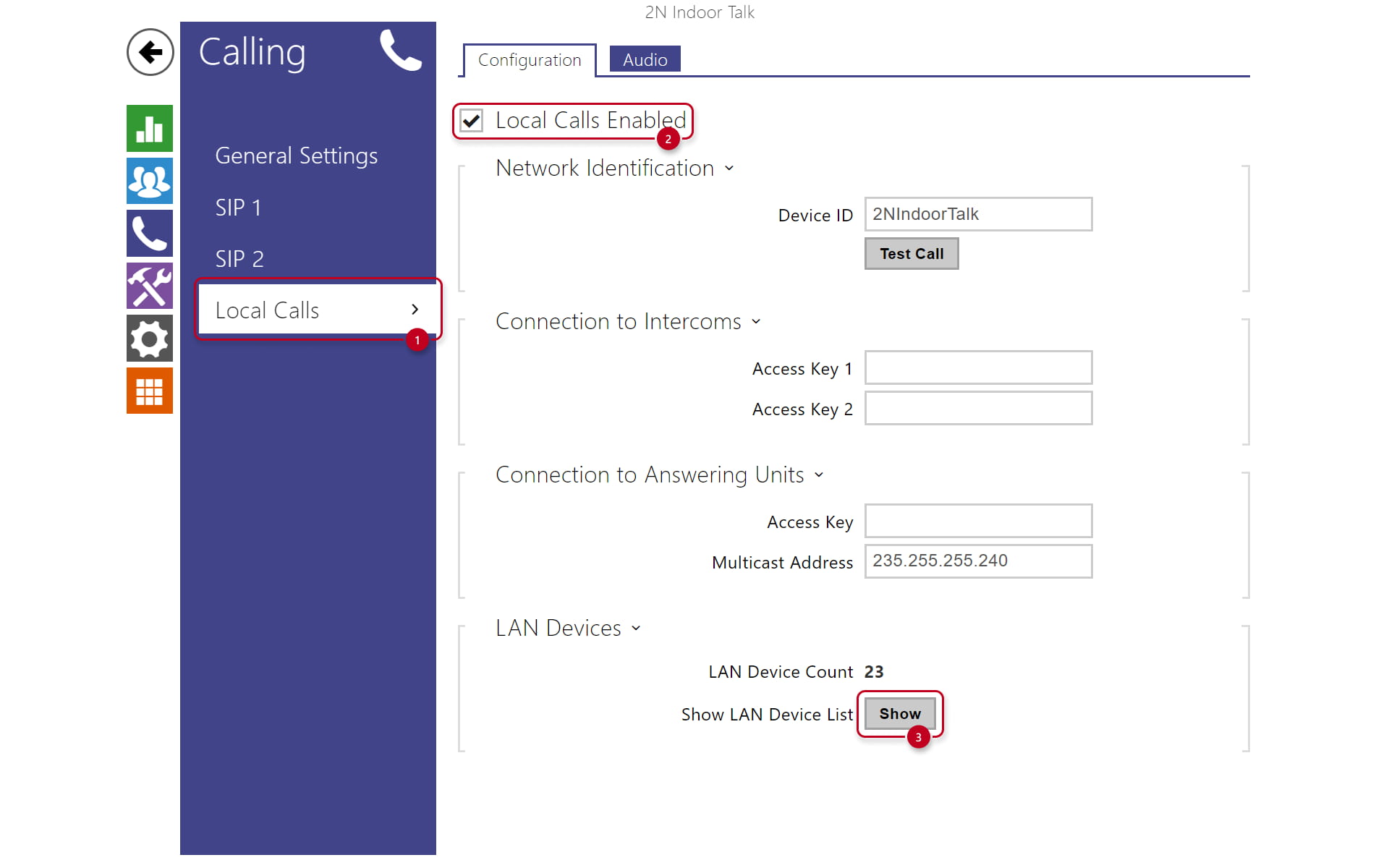
Task: Click the Access Key 1 field
Action: coord(978,367)
